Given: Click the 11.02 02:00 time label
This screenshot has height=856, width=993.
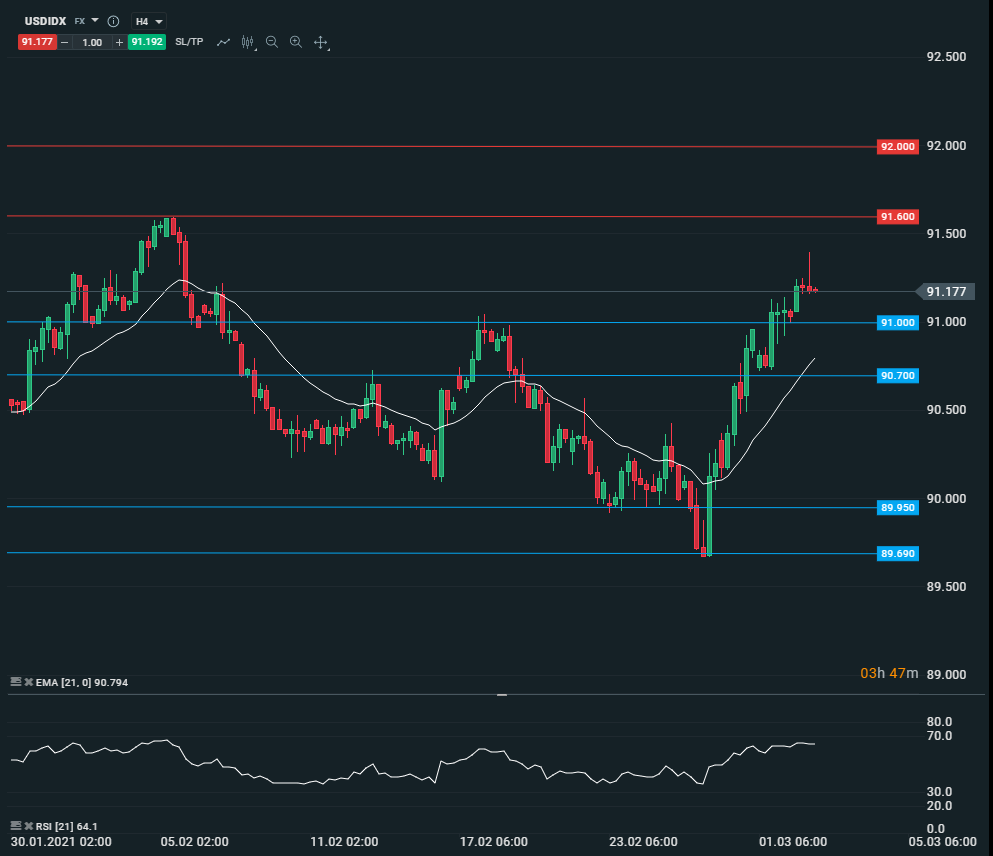Looking at the screenshot, I should click(x=344, y=842).
